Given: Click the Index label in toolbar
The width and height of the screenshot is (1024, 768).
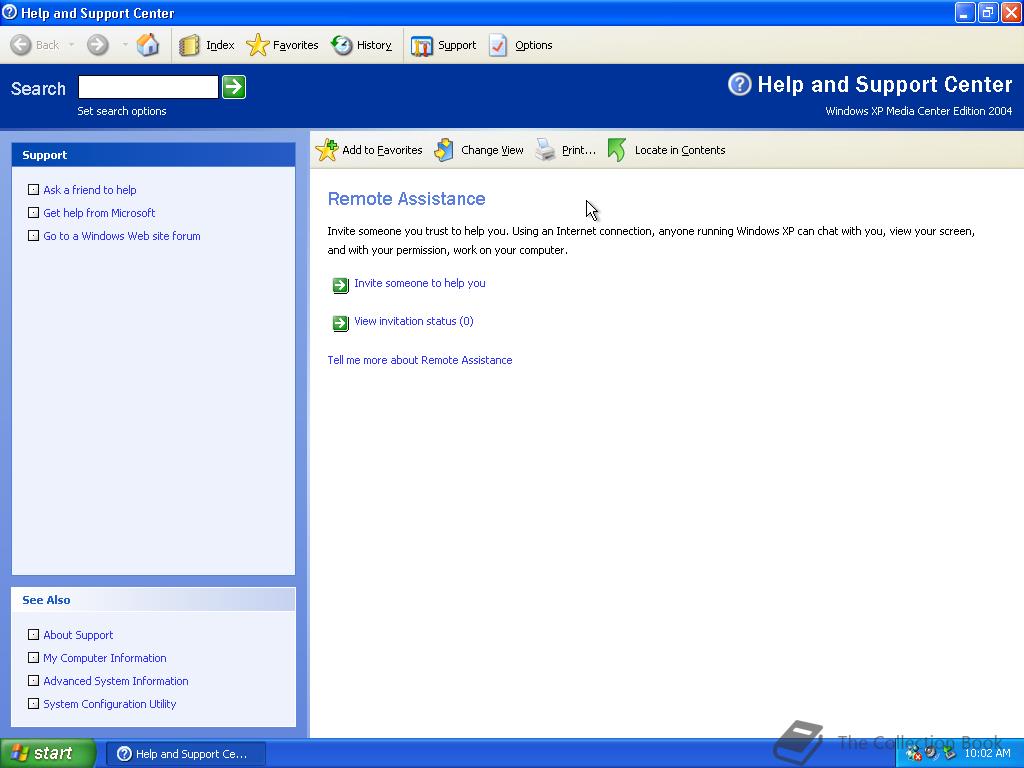Looking at the screenshot, I should (x=220, y=45).
